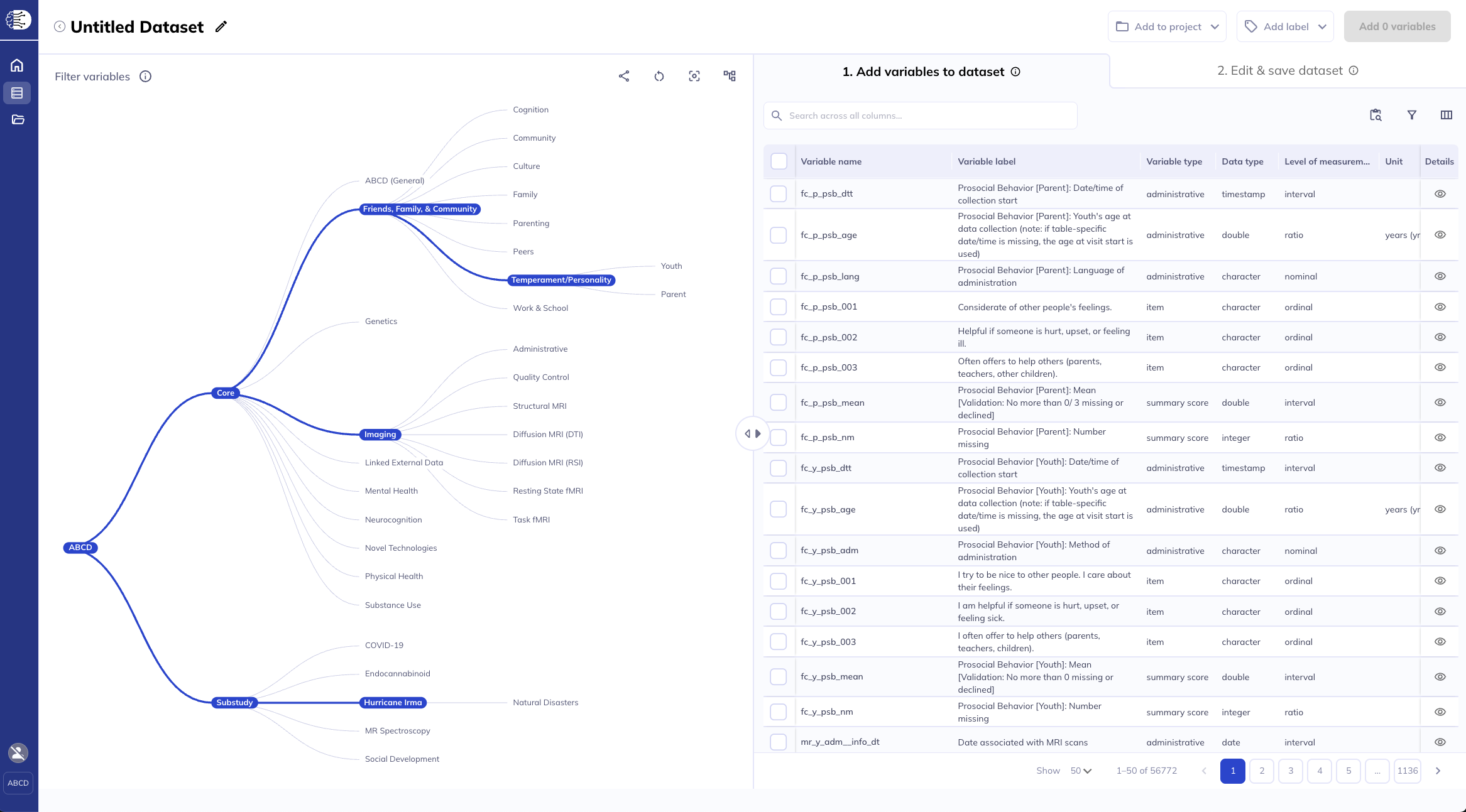This screenshot has height=812, width=1466.
Task: Filter by the Youth leaf node
Action: (671, 266)
